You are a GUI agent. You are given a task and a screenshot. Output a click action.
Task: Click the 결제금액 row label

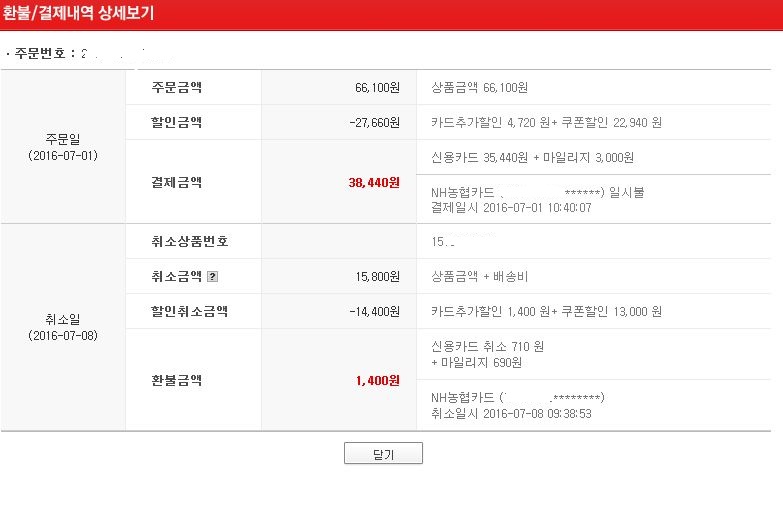(175, 183)
